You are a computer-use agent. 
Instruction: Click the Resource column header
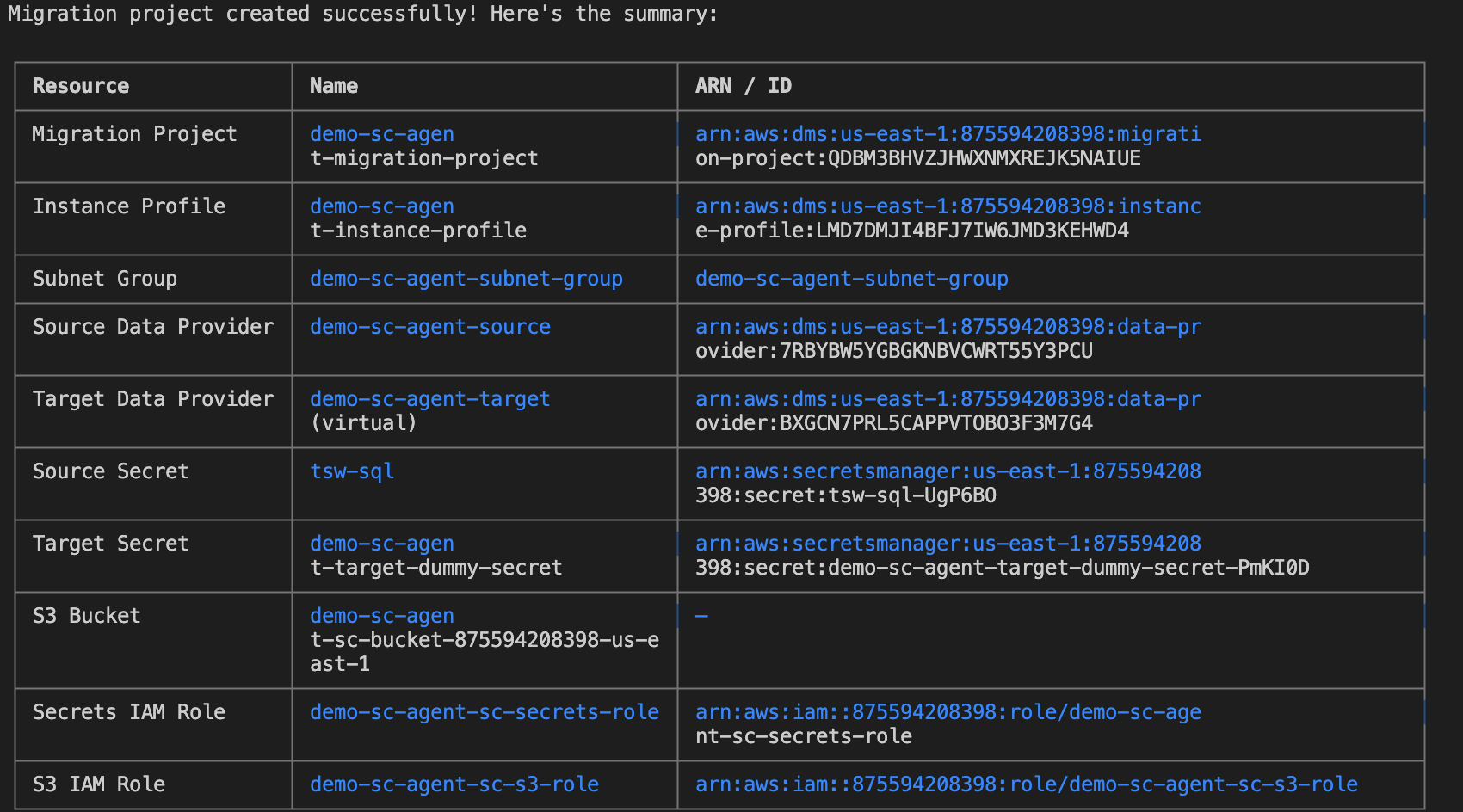coord(81,86)
